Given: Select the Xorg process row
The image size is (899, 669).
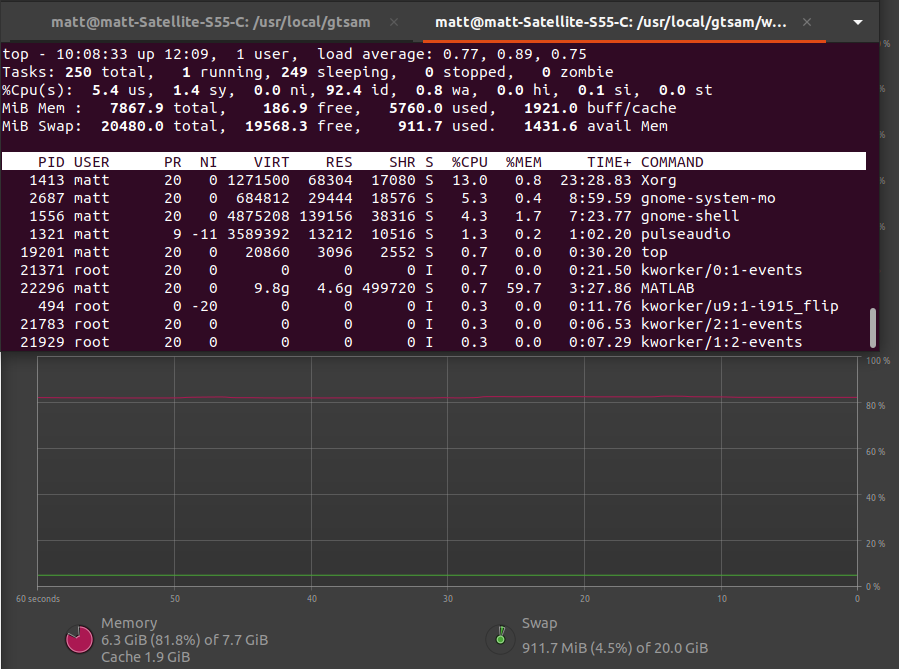Looking at the screenshot, I should pyautogui.click(x=433, y=180).
